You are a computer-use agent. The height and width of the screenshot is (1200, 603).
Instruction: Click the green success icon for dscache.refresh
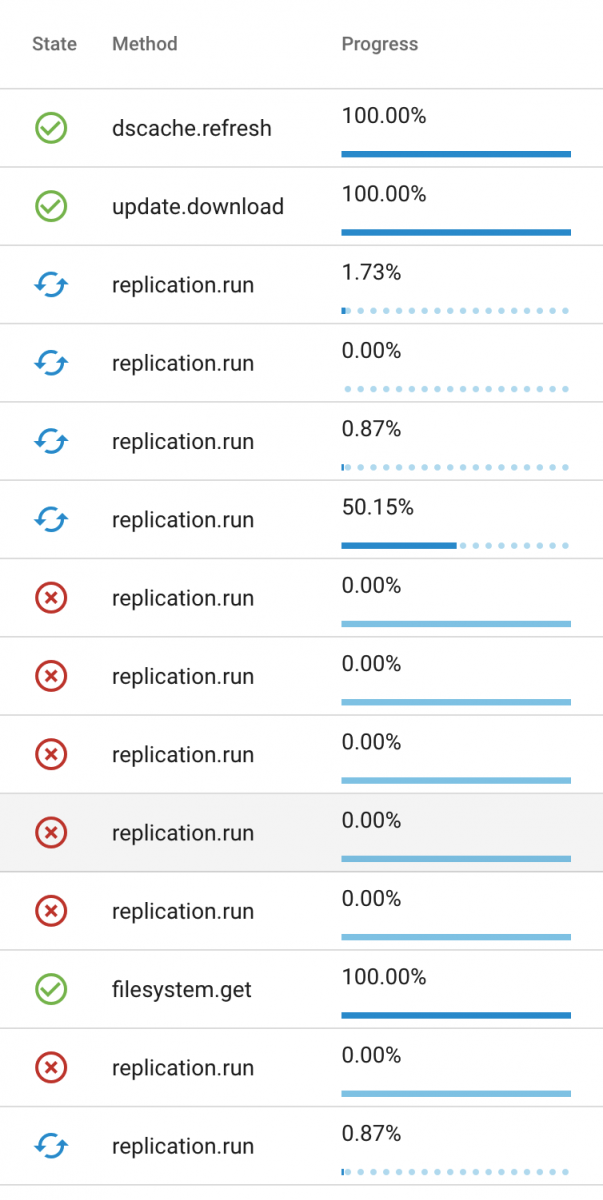pyautogui.click(x=51, y=128)
